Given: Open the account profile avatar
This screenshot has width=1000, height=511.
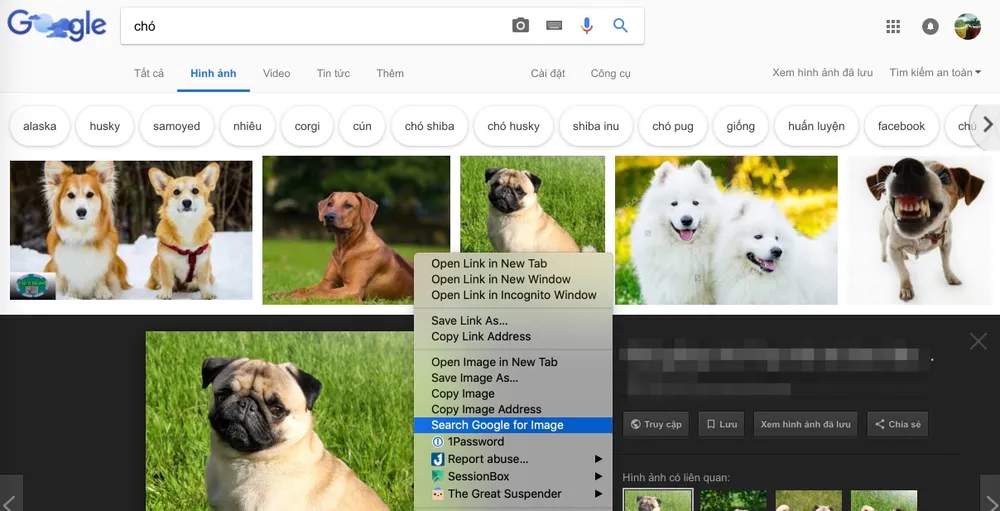Looking at the screenshot, I should [967, 27].
